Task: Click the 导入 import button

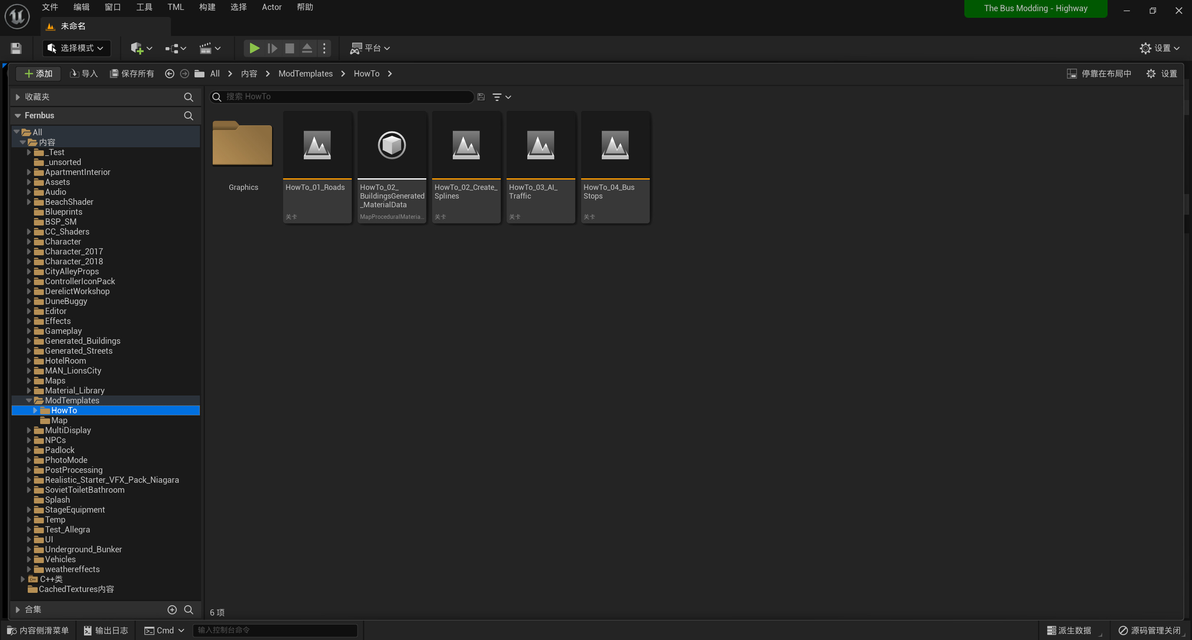Action: pyautogui.click(x=84, y=74)
